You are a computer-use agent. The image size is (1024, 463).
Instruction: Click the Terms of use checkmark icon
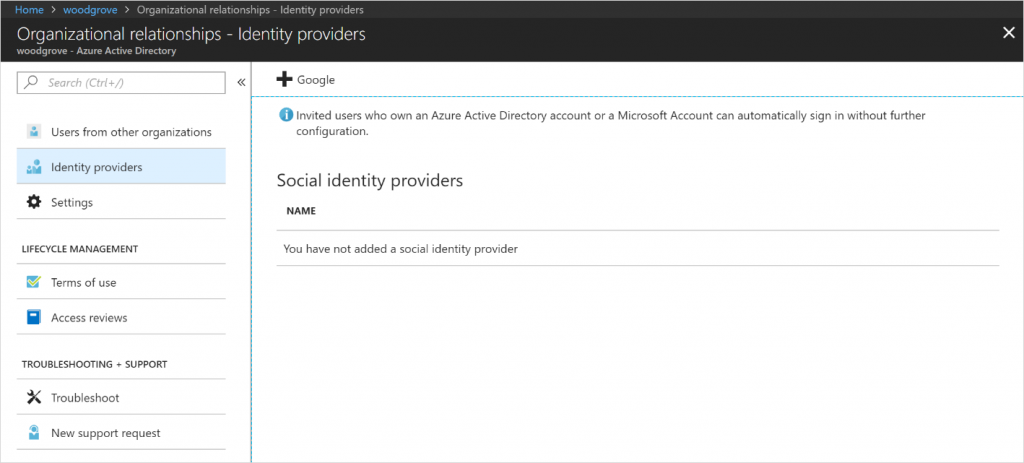pyautogui.click(x=33, y=282)
